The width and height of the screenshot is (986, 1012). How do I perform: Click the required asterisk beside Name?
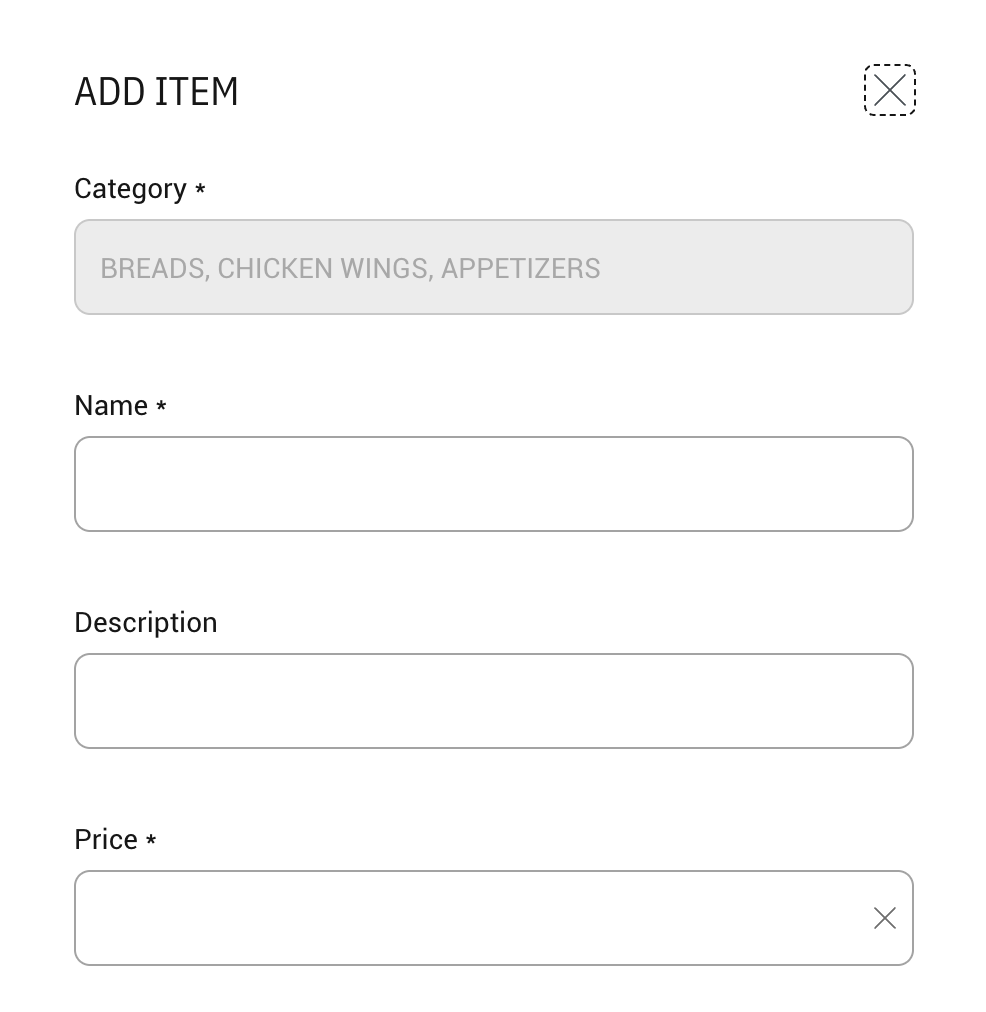(161, 406)
